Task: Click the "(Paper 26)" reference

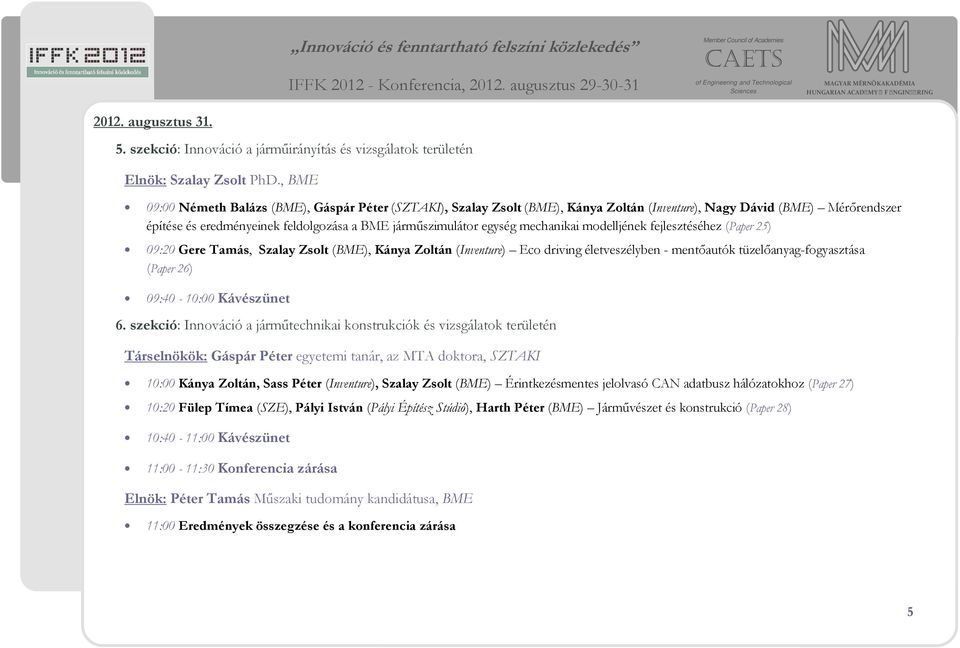Action: [x=169, y=268]
